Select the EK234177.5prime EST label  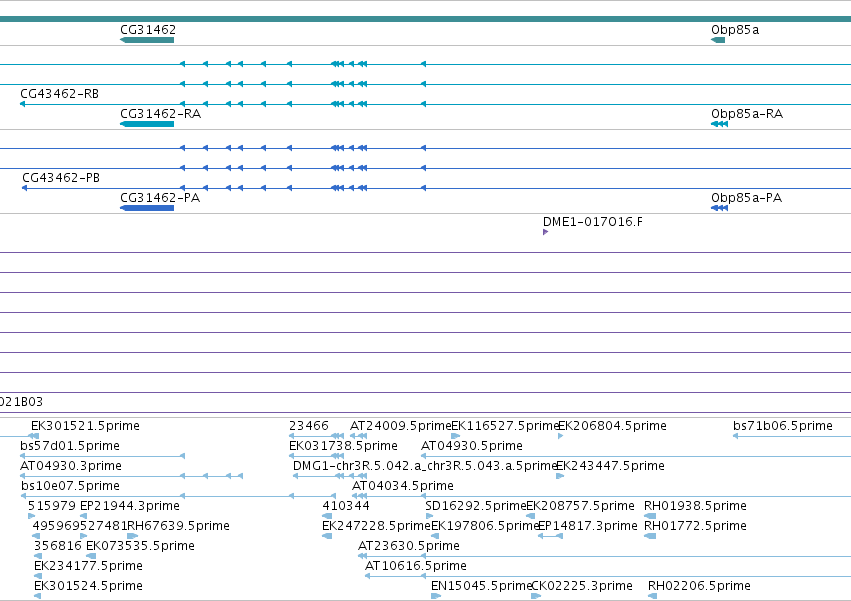coord(88,567)
